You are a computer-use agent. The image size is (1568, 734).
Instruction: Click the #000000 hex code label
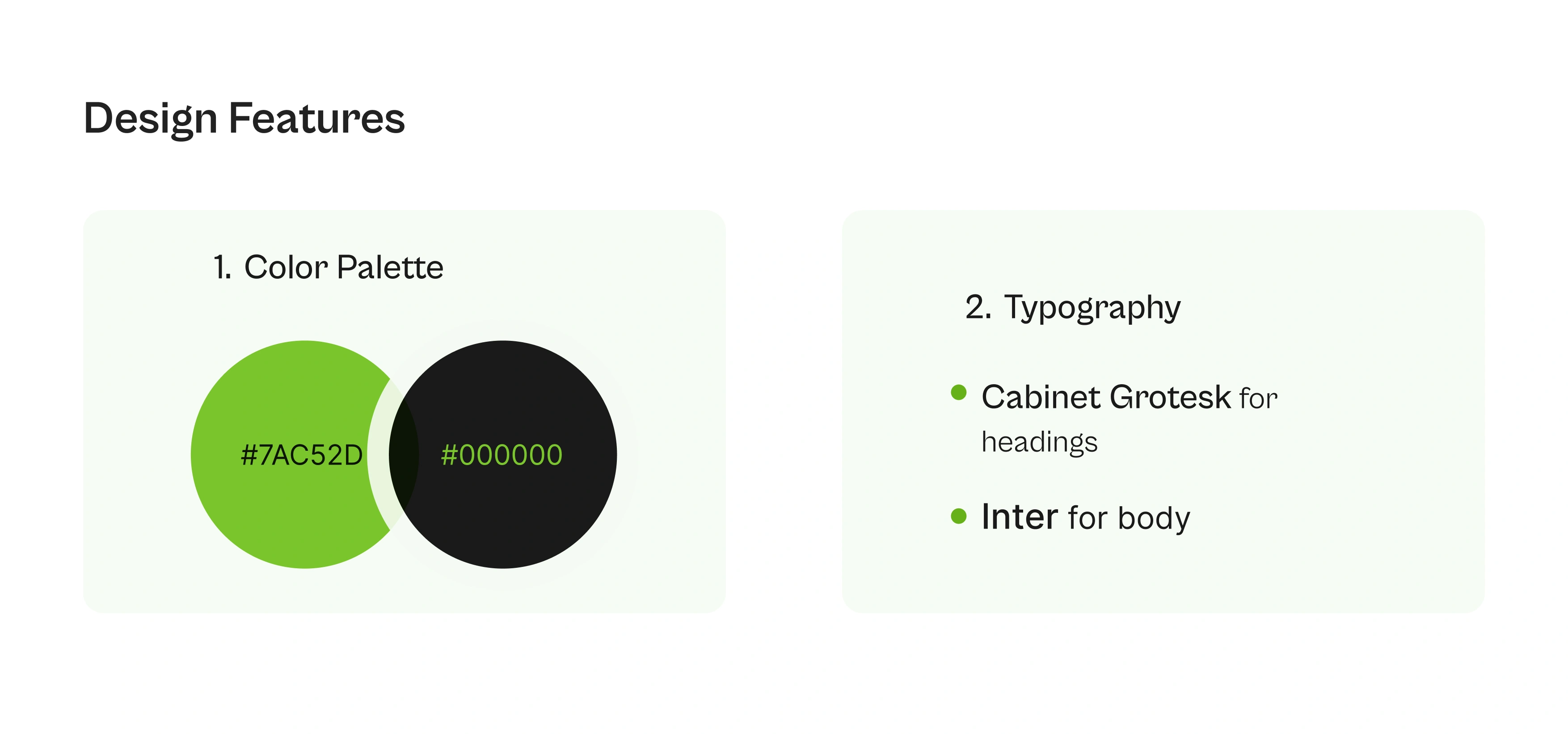point(502,455)
